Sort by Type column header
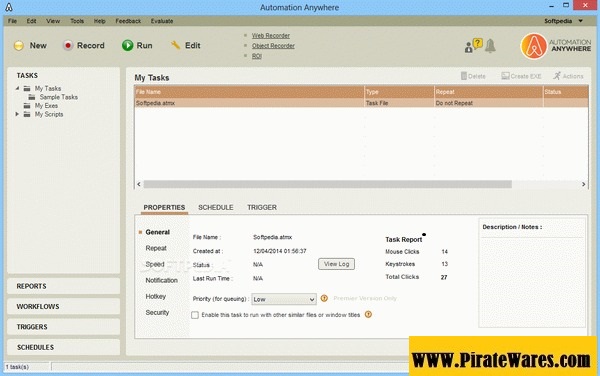This screenshot has width=600, height=376. pos(399,92)
